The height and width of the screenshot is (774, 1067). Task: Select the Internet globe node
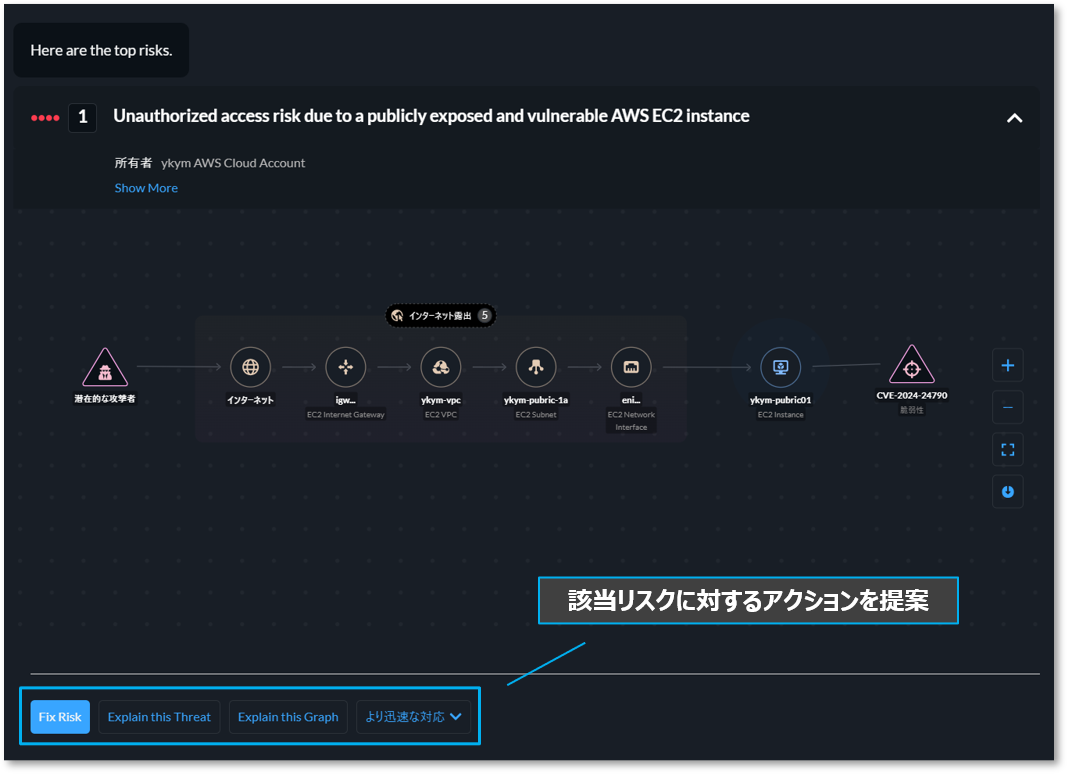coord(250,368)
